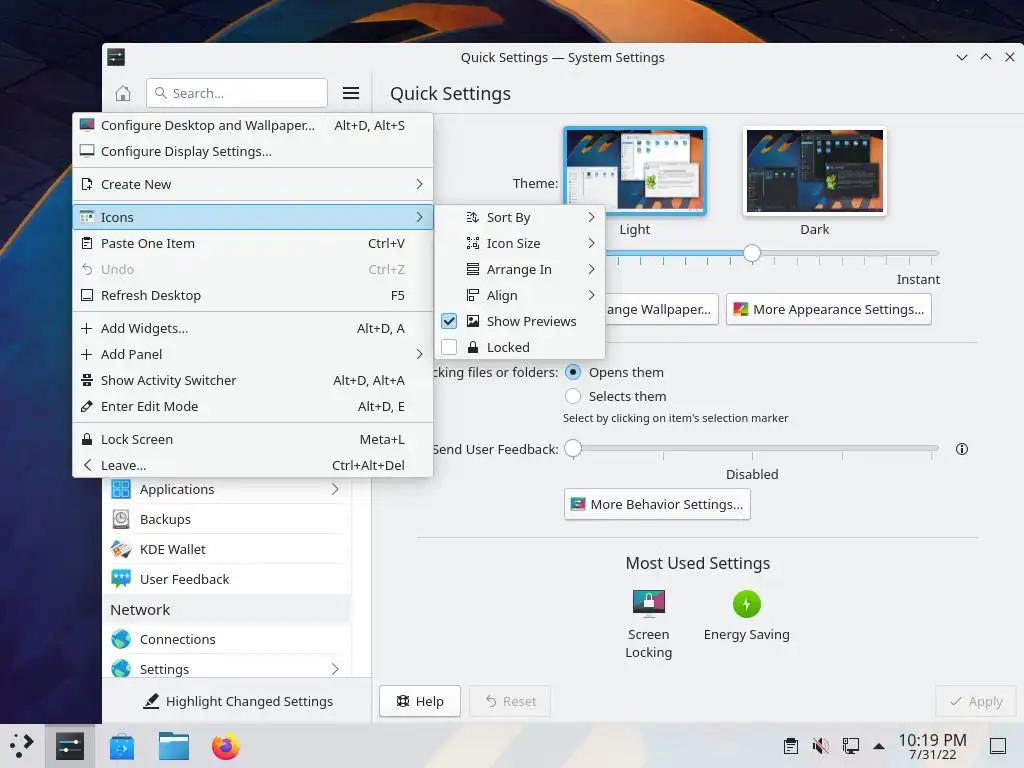Image resolution: width=1024 pixels, height=768 pixels.
Task: Click the Help button
Action: pos(420,701)
